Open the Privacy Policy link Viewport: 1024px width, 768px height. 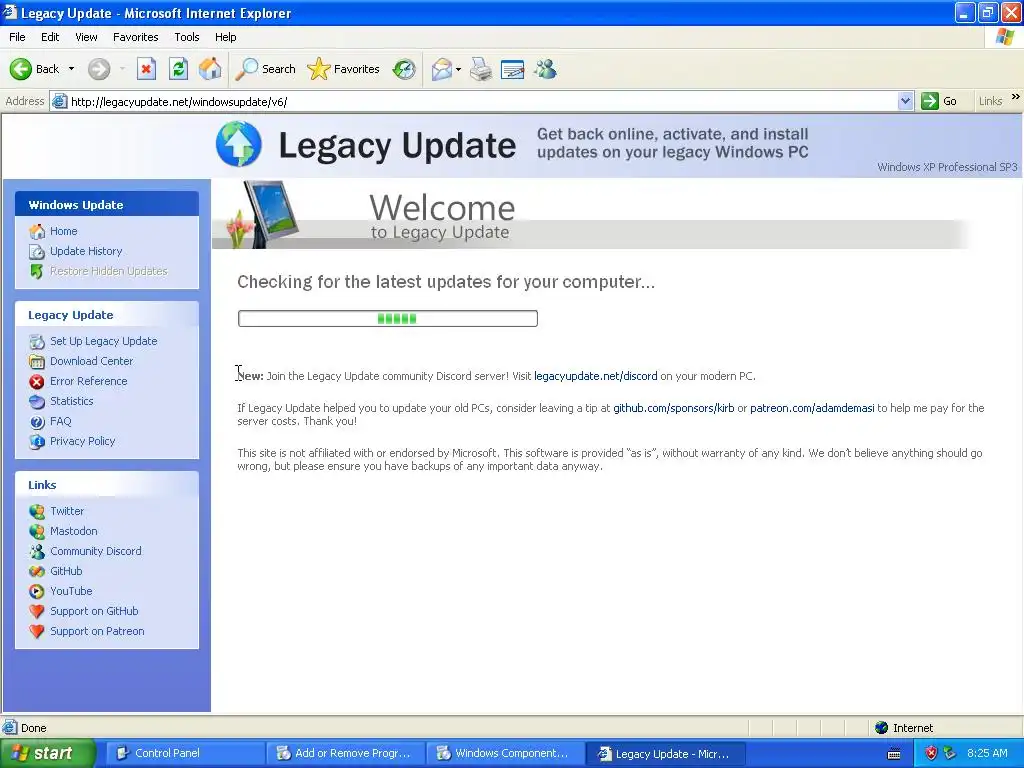pyautogui.click(x=83, y=441)
